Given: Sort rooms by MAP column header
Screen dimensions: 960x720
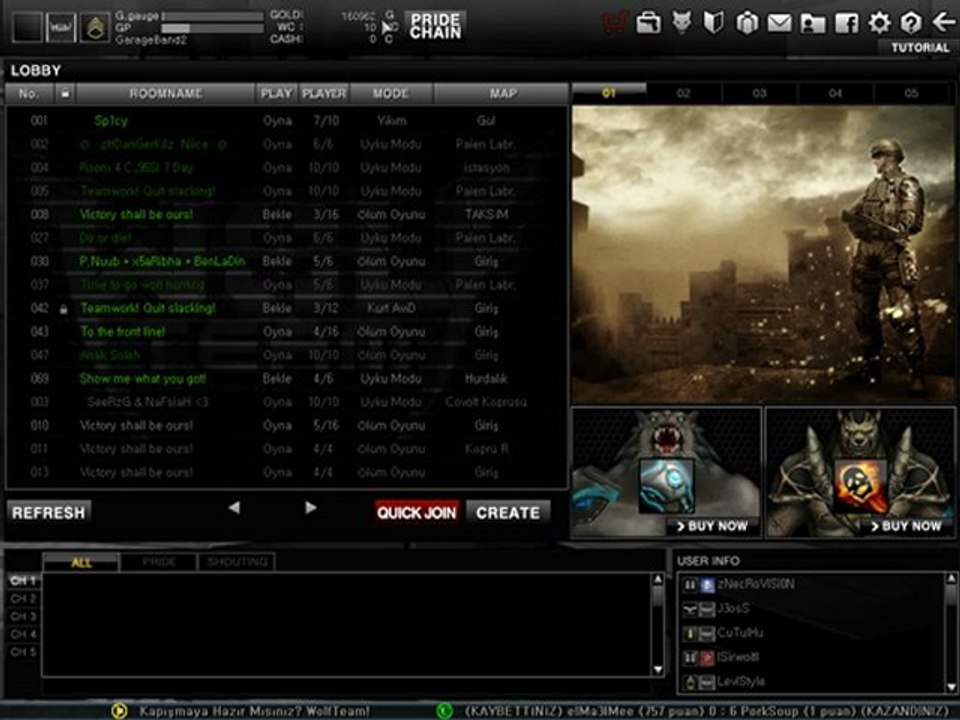Looking at the screenshot, I should [x=502, y=93].
